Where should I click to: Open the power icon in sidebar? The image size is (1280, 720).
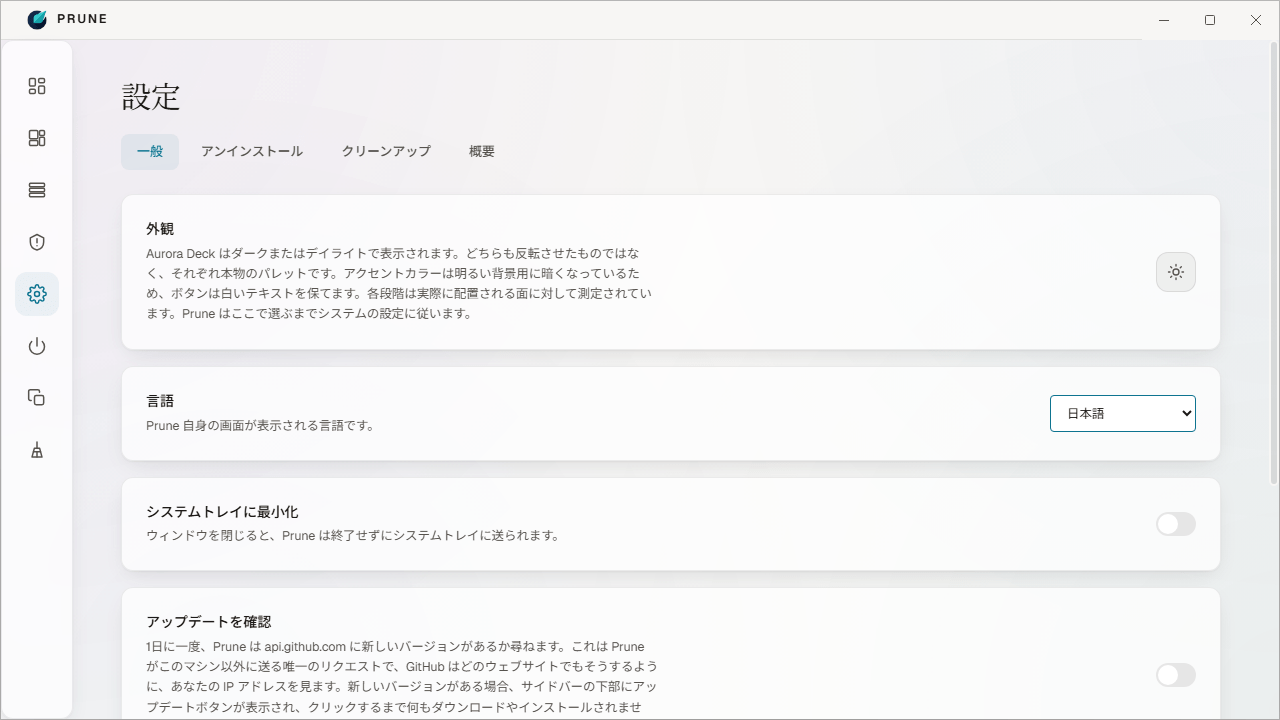[x=37, y=346]
